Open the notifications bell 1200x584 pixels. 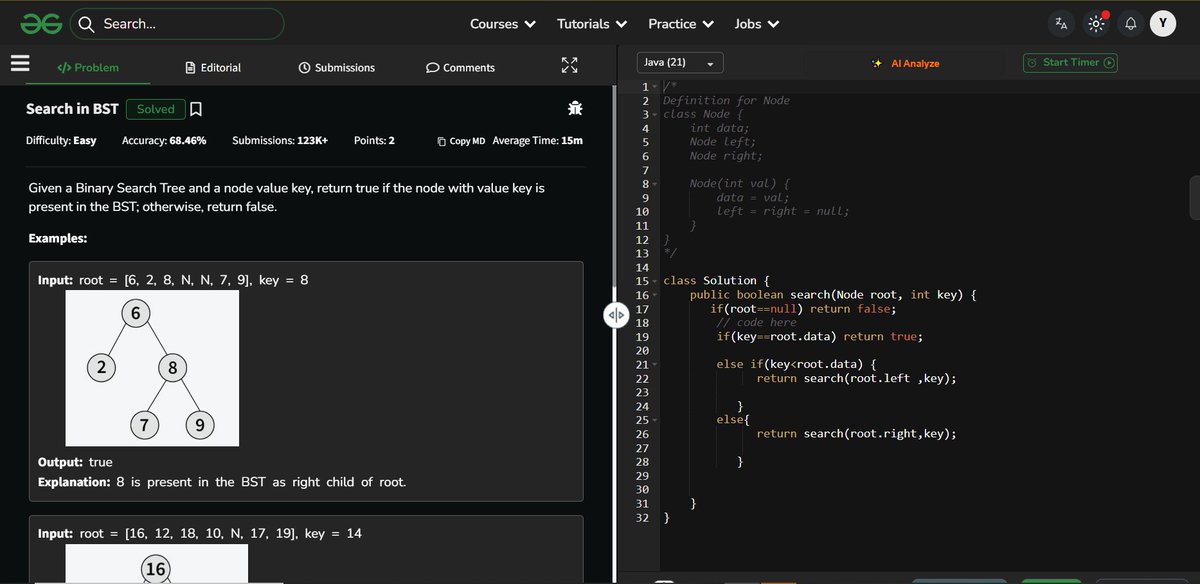tap(1130, 23)
